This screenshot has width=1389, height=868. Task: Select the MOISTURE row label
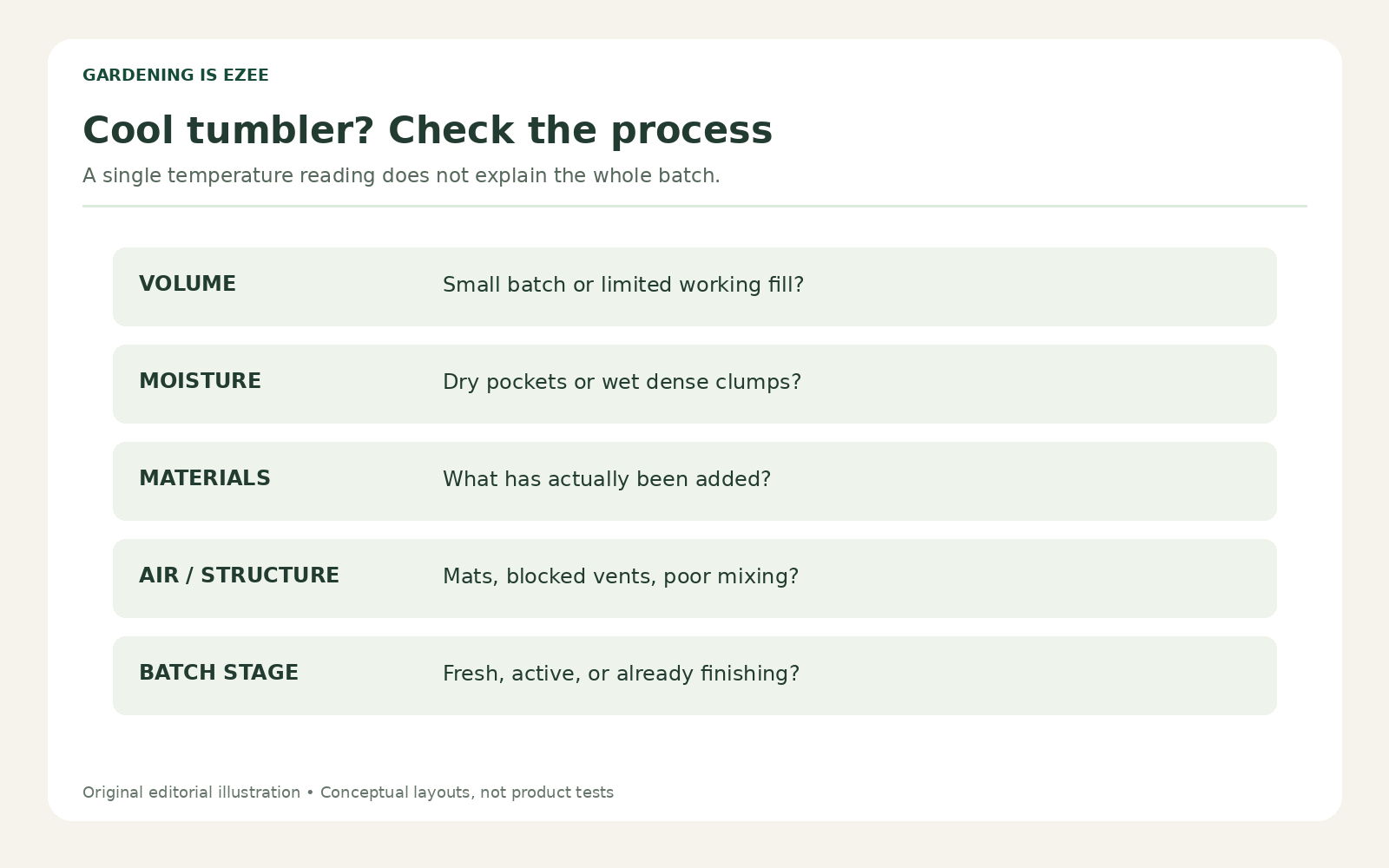tap(200, 381)
